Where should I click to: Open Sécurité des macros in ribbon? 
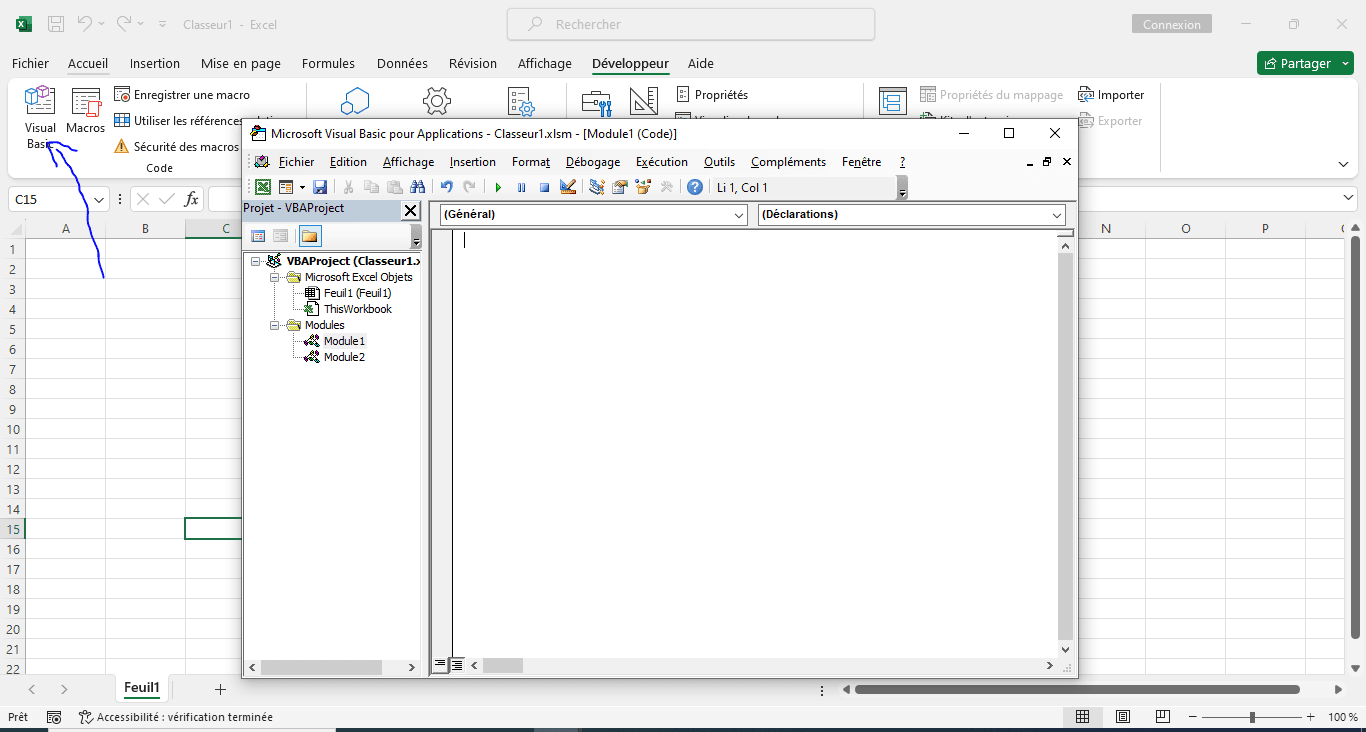(177, 146)
